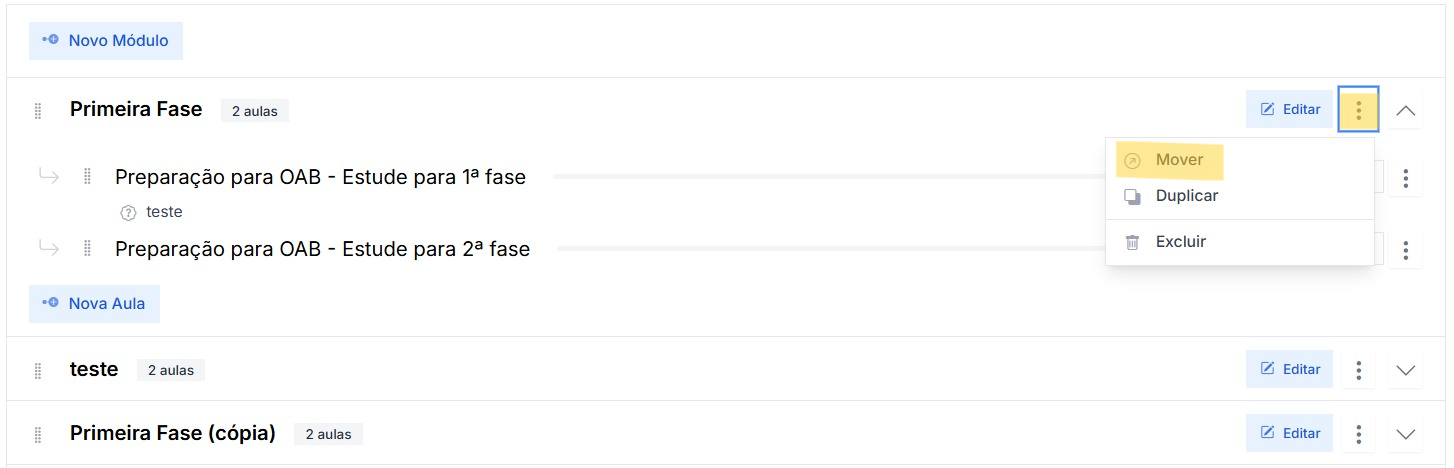
Task: Click Editar for Primeira Fase module
Action: (x=1290, y=109)
